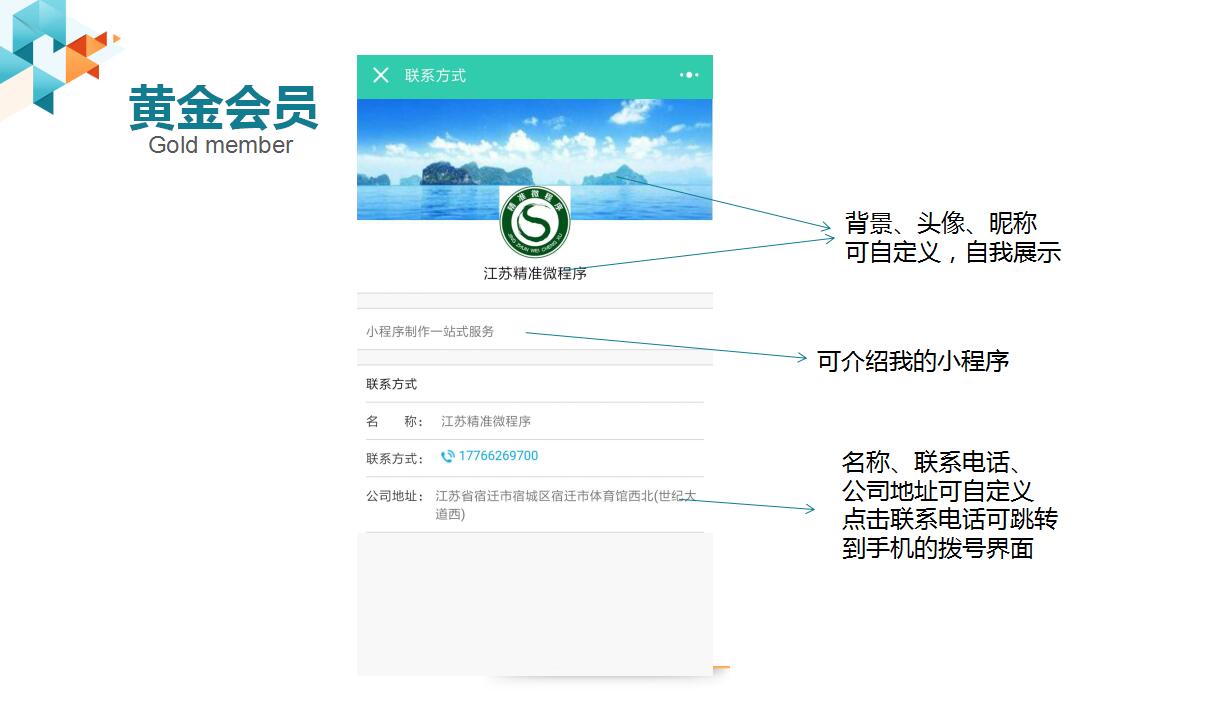
Task: Close the 联系方式 page with the X icon
Action: [380, 76]
